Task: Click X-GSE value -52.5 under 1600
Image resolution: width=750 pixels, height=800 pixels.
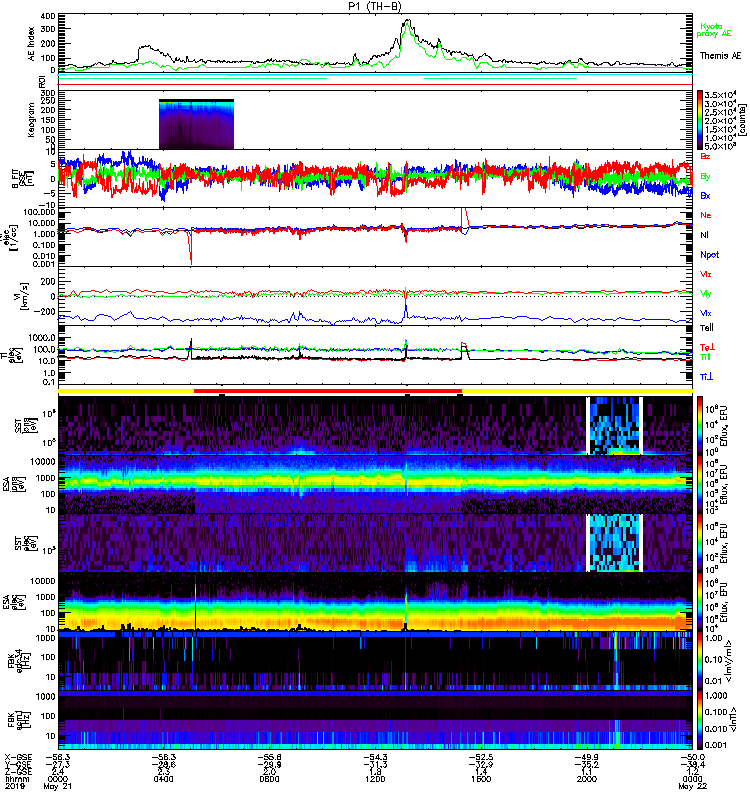Action: tap(481, 757)
